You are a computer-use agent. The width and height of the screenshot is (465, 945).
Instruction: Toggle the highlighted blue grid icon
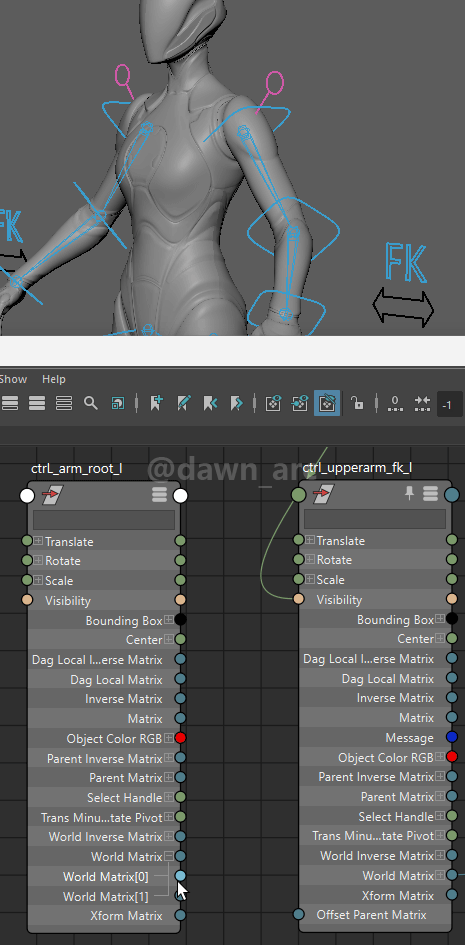tap(327, 403)
